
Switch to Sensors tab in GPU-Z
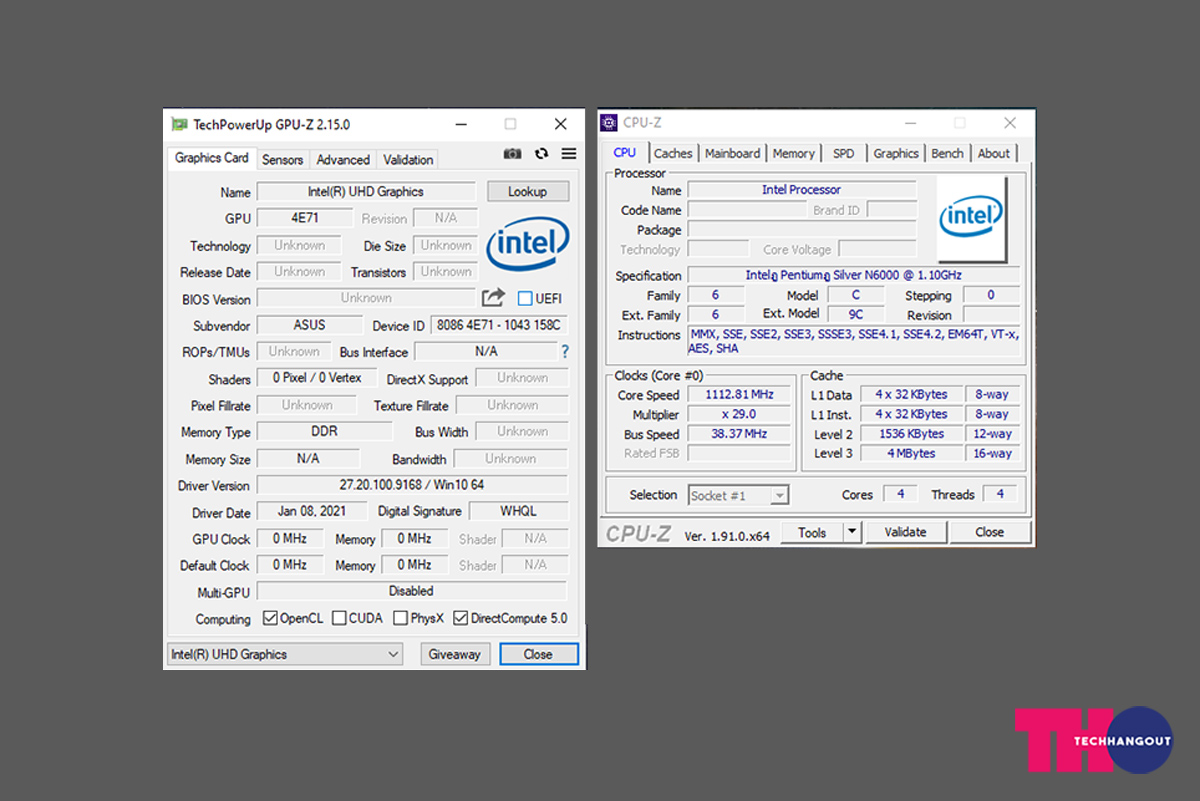click(x=283, y=160)
